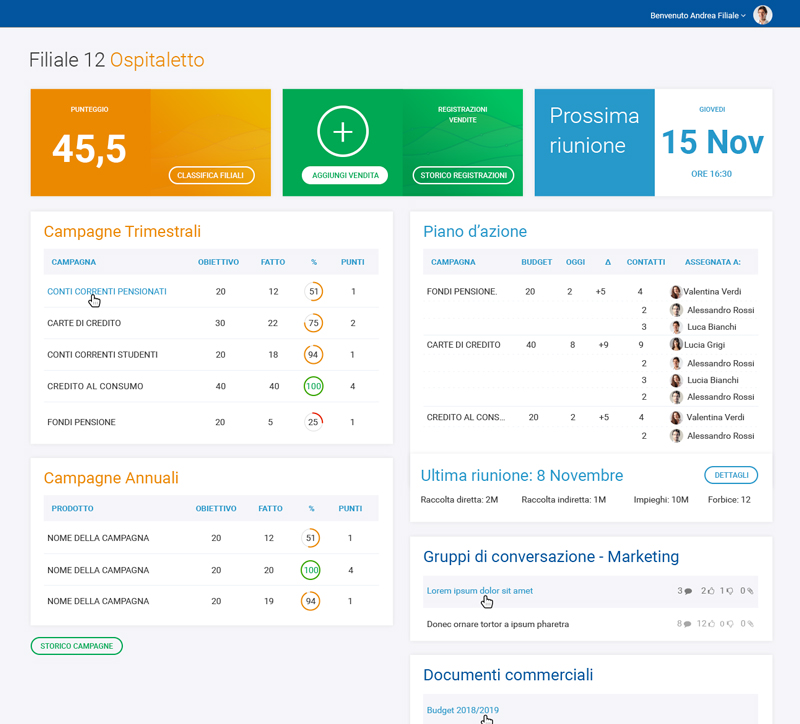Click Budget header in Piano d'azione
This screenshot has width=800, height=724.
[537, 262]
